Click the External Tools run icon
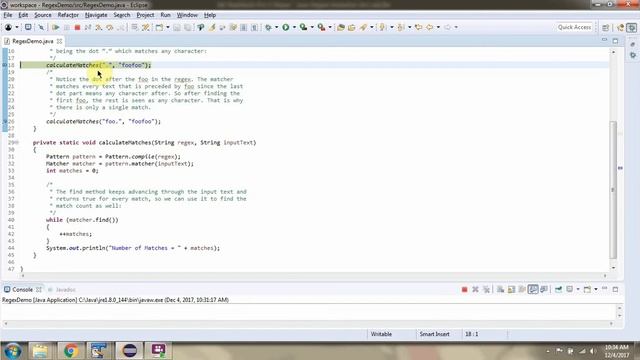The image size is (640, 360). 322,27
